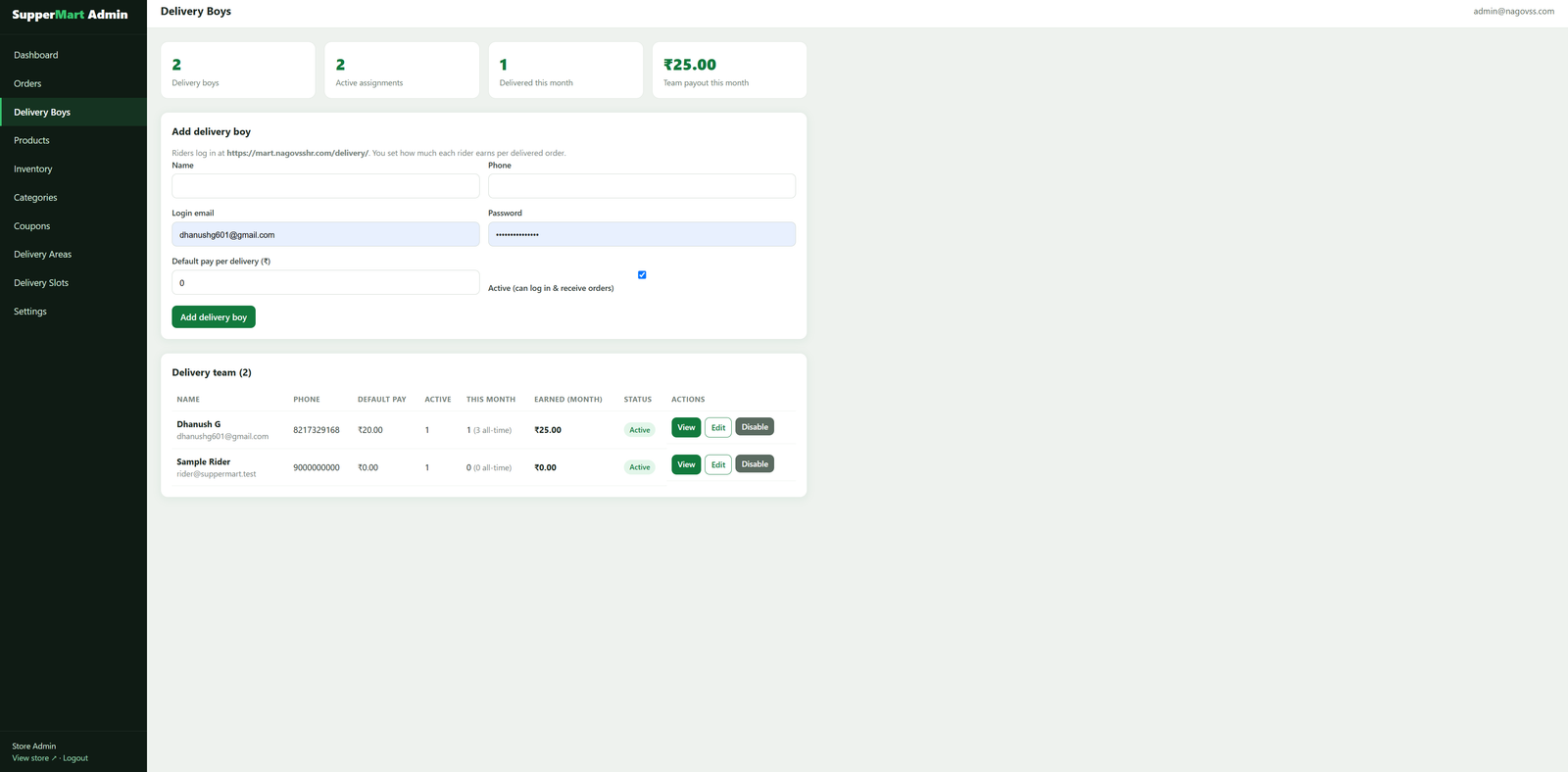Click the Add delivery boy button

click(214, 317)
